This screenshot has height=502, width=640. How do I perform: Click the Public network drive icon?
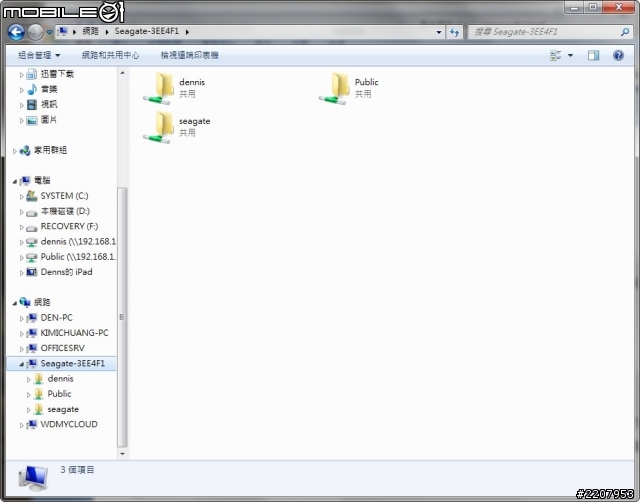click(32, 258)
